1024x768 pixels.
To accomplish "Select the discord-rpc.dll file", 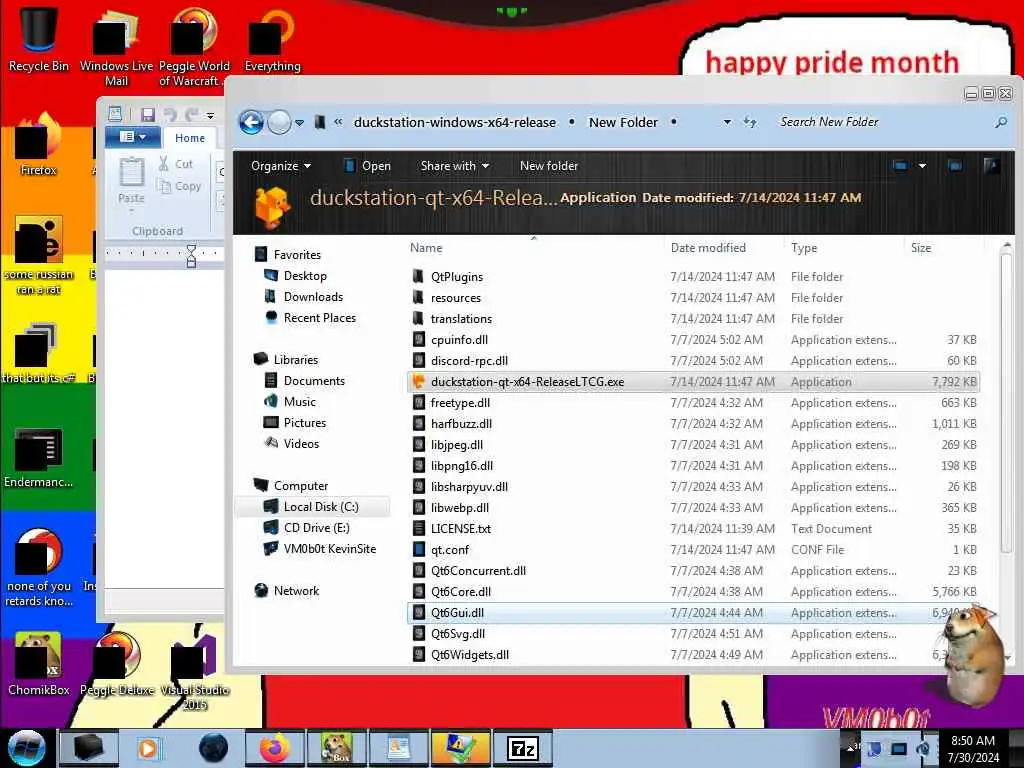I will click(x=469, y=360).
